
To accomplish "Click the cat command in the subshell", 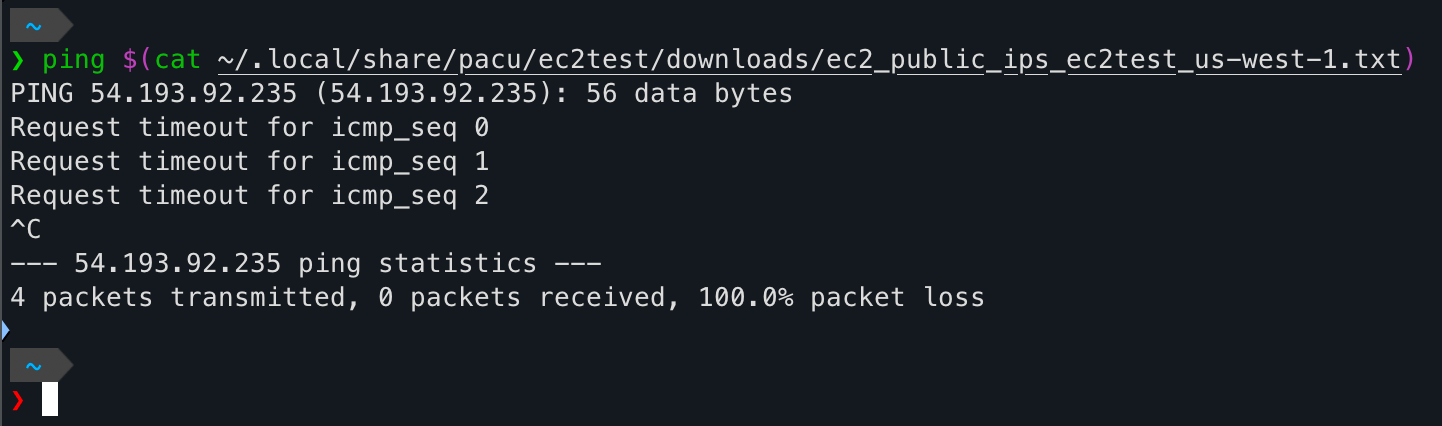I will [x=179, y=61].
